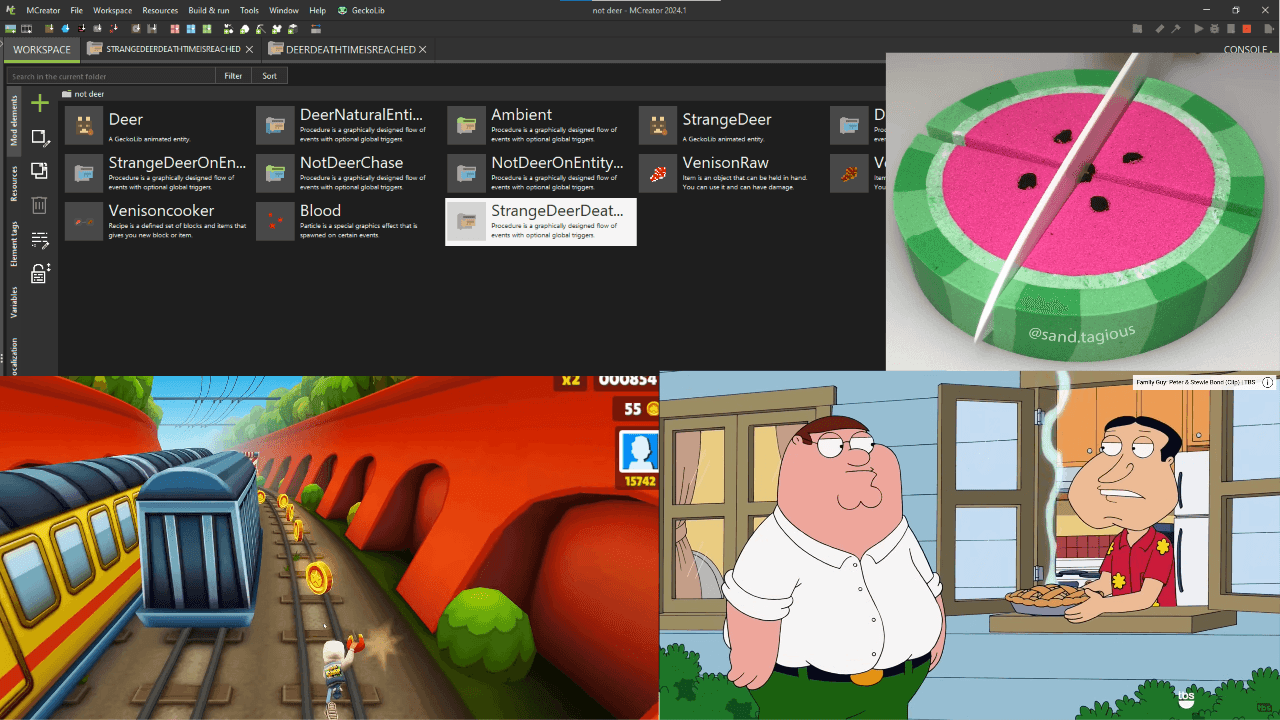Run the client with the play icon

click(1199, 29)
